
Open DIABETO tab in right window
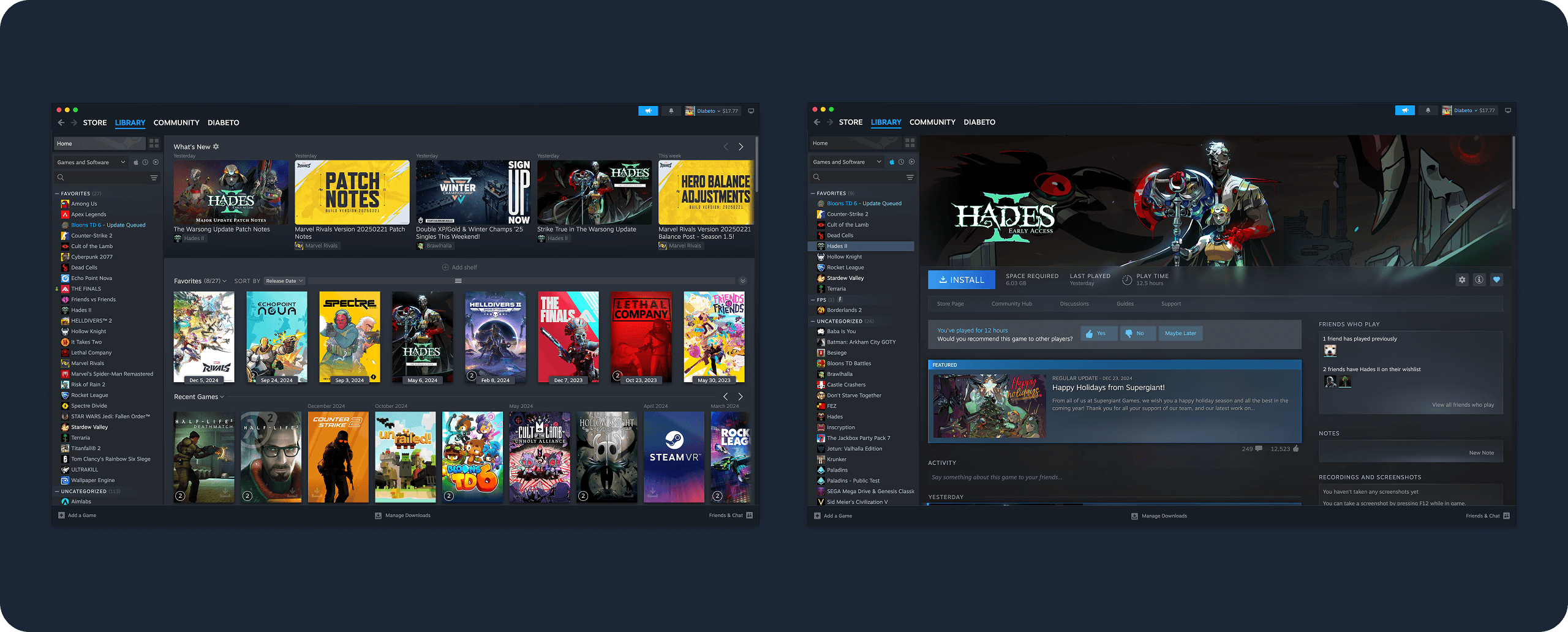pyautogui.click(x=979, y=122)
